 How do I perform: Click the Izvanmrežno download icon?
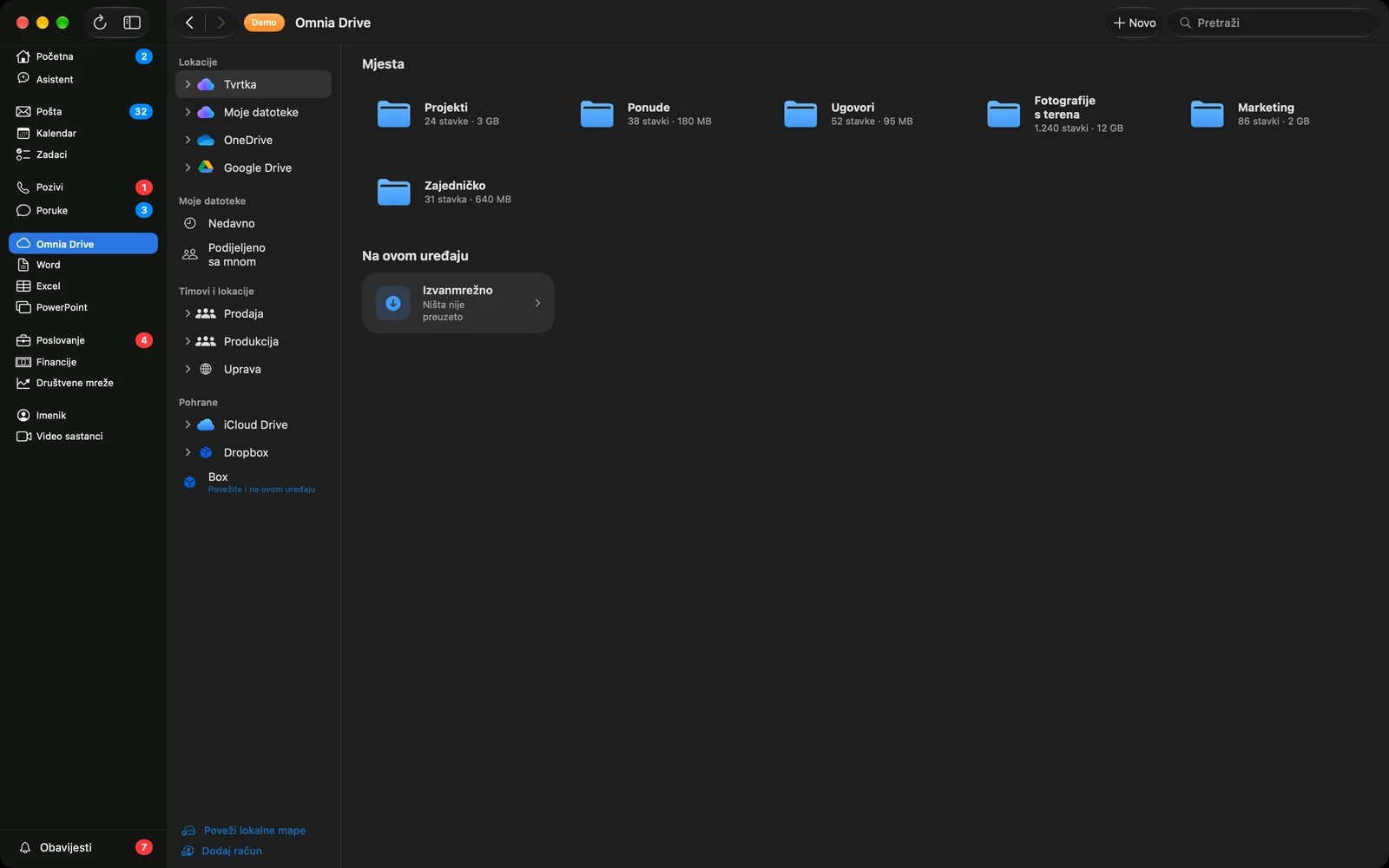pyautogui.click(x=393, y=303)
